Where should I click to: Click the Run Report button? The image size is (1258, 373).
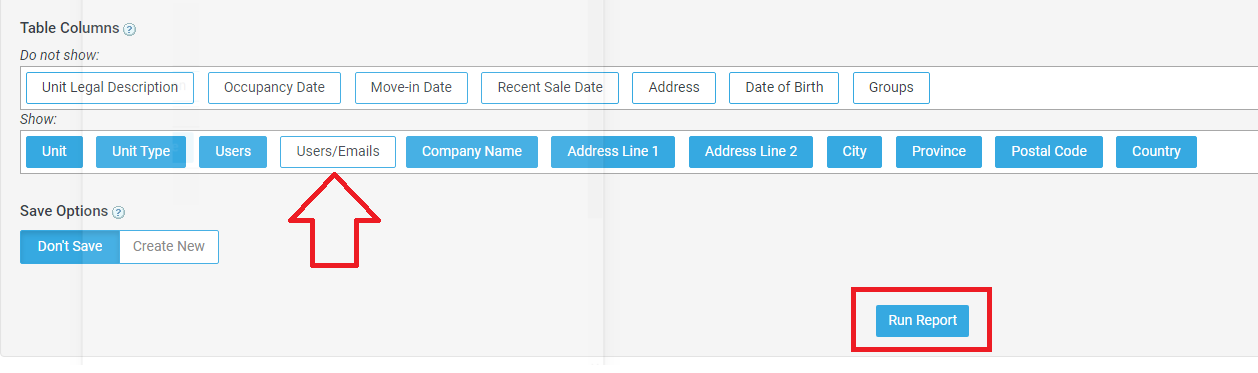pyautogui.click(x=922, y=320)
